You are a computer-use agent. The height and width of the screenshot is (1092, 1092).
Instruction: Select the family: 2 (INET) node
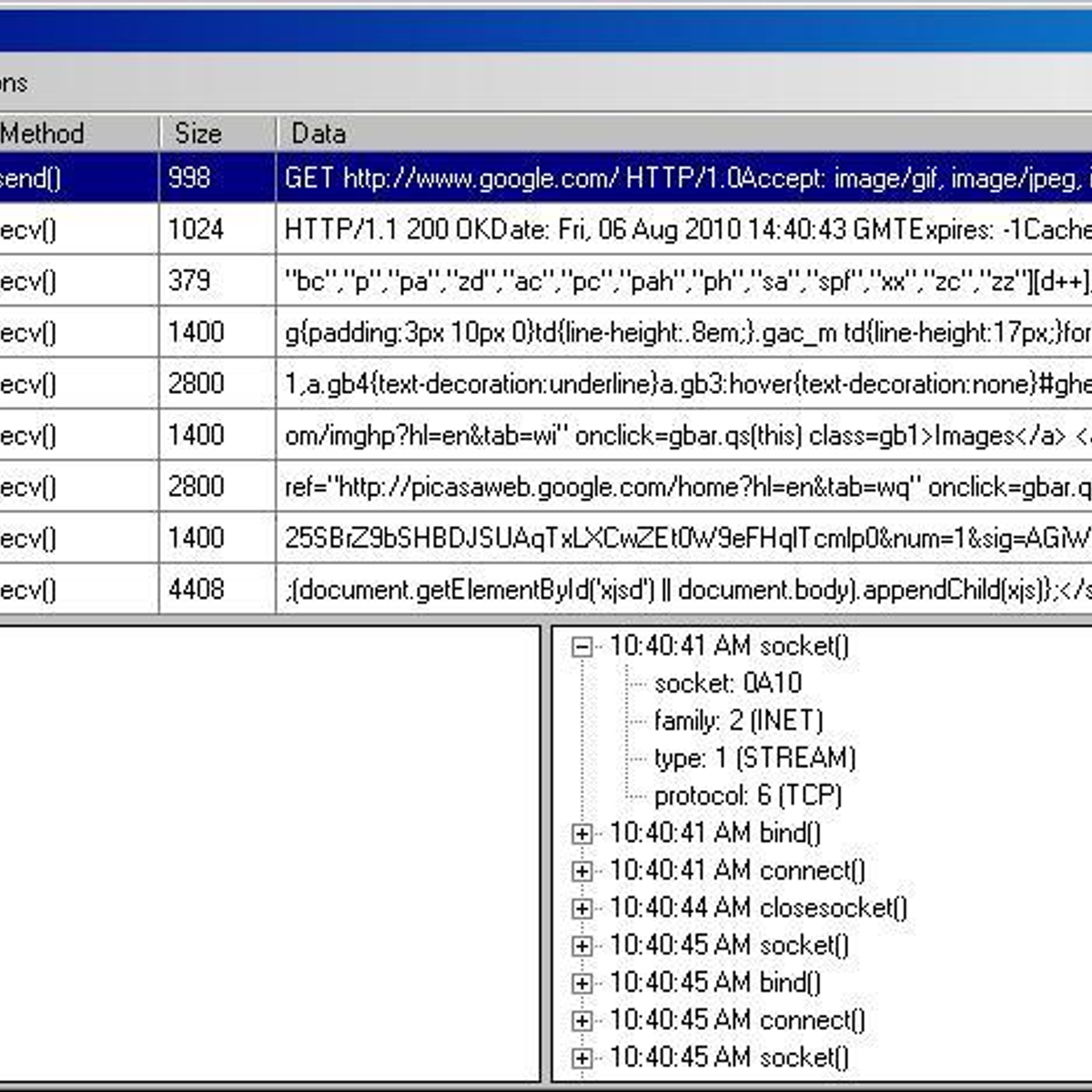(x=739, y=720)
